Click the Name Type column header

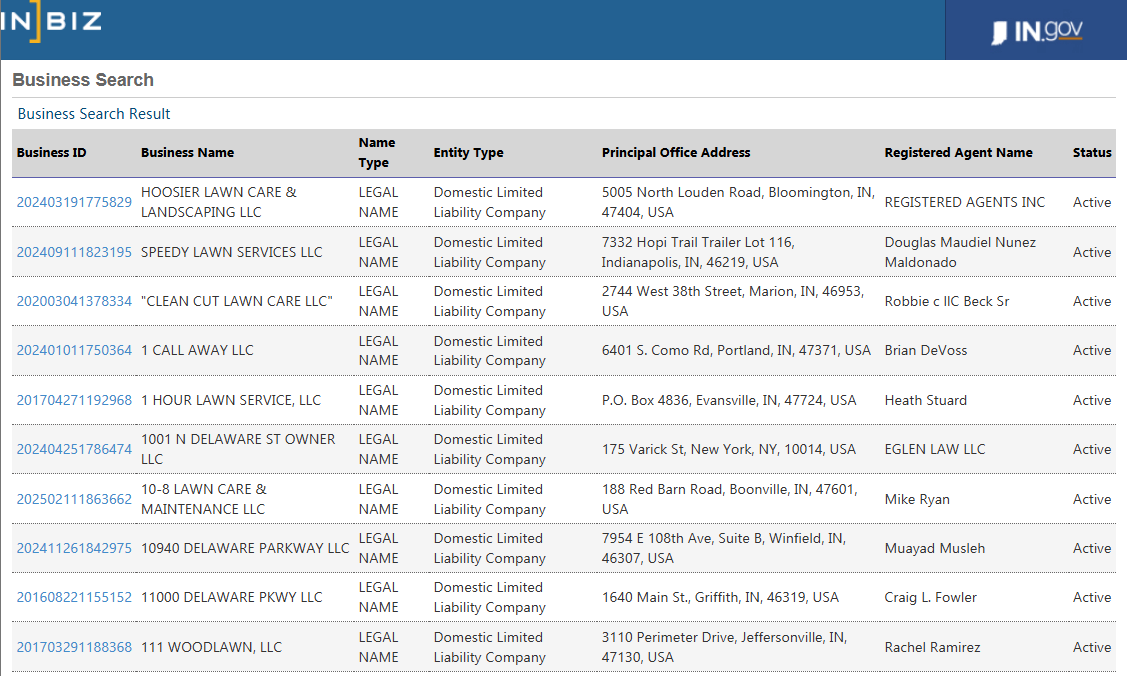pyautogui.click(x=377, y=152)
